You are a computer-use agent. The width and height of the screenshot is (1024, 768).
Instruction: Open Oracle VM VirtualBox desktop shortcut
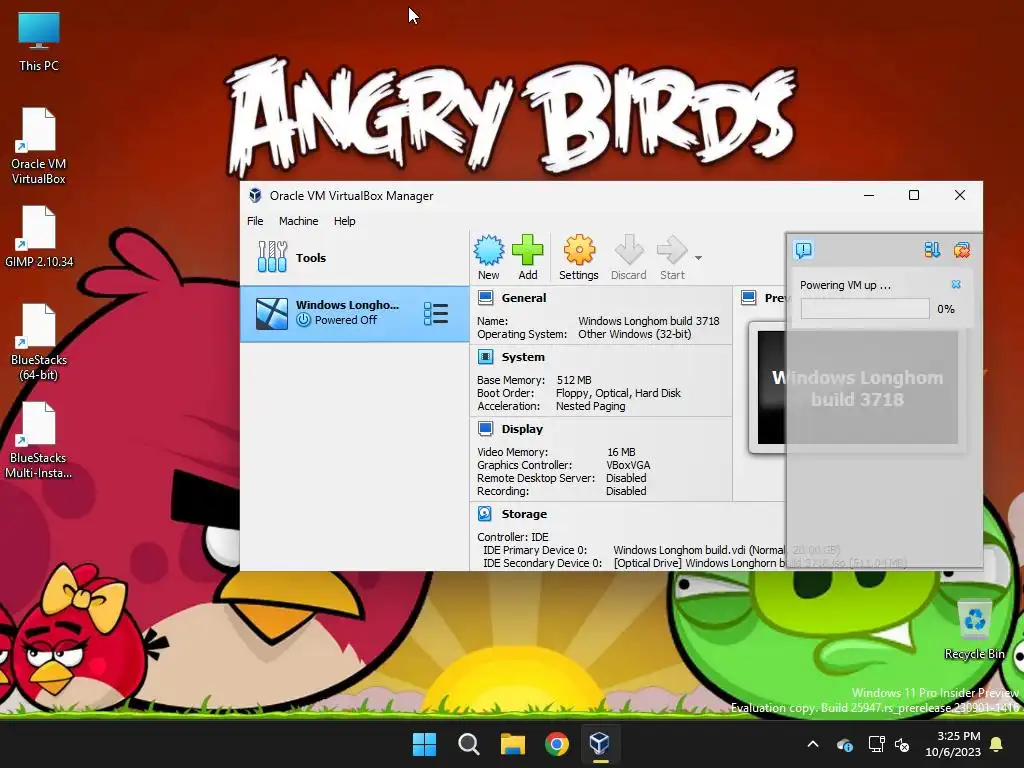click(39, 145)
